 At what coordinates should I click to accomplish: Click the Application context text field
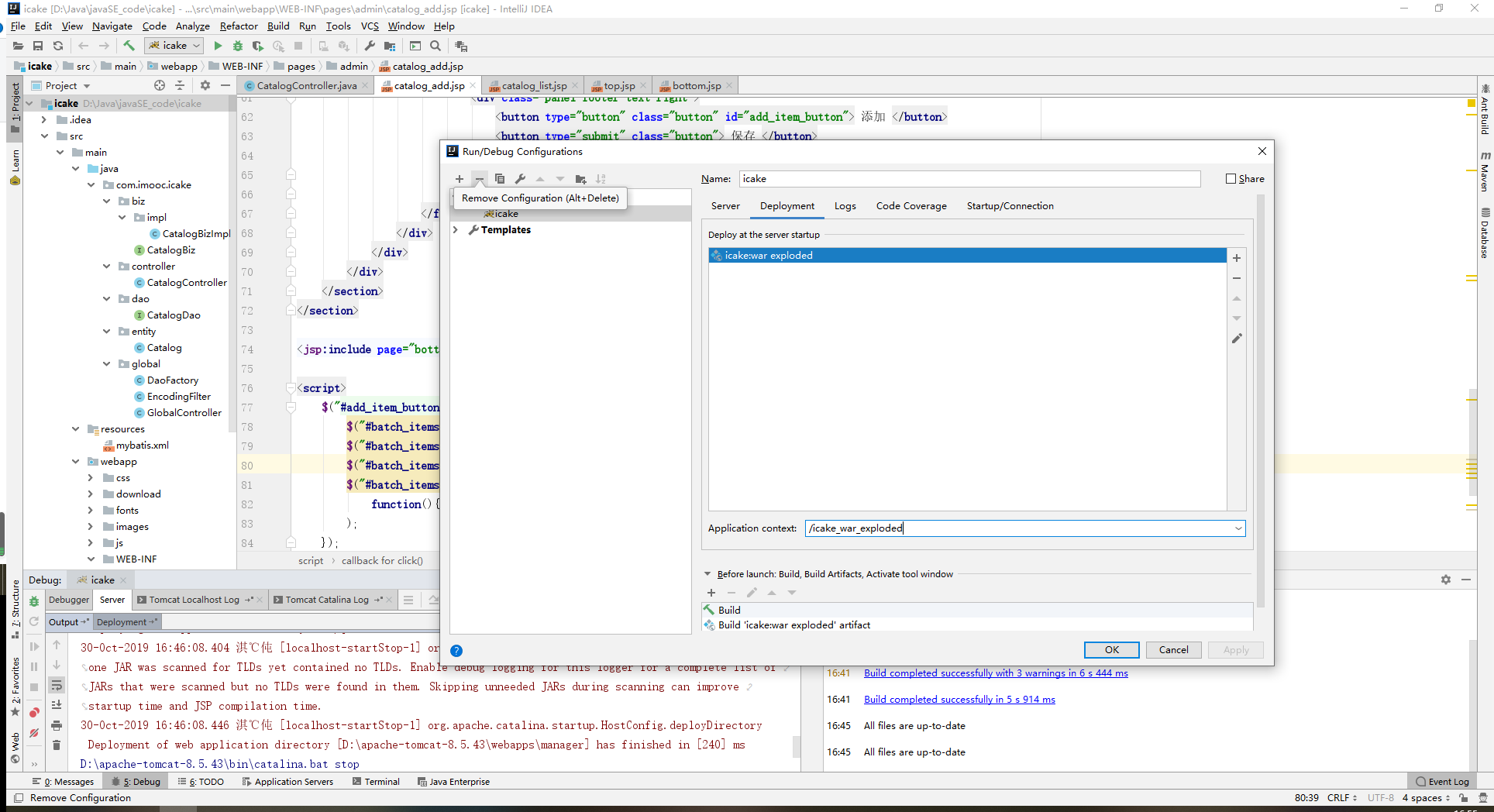1017,528
